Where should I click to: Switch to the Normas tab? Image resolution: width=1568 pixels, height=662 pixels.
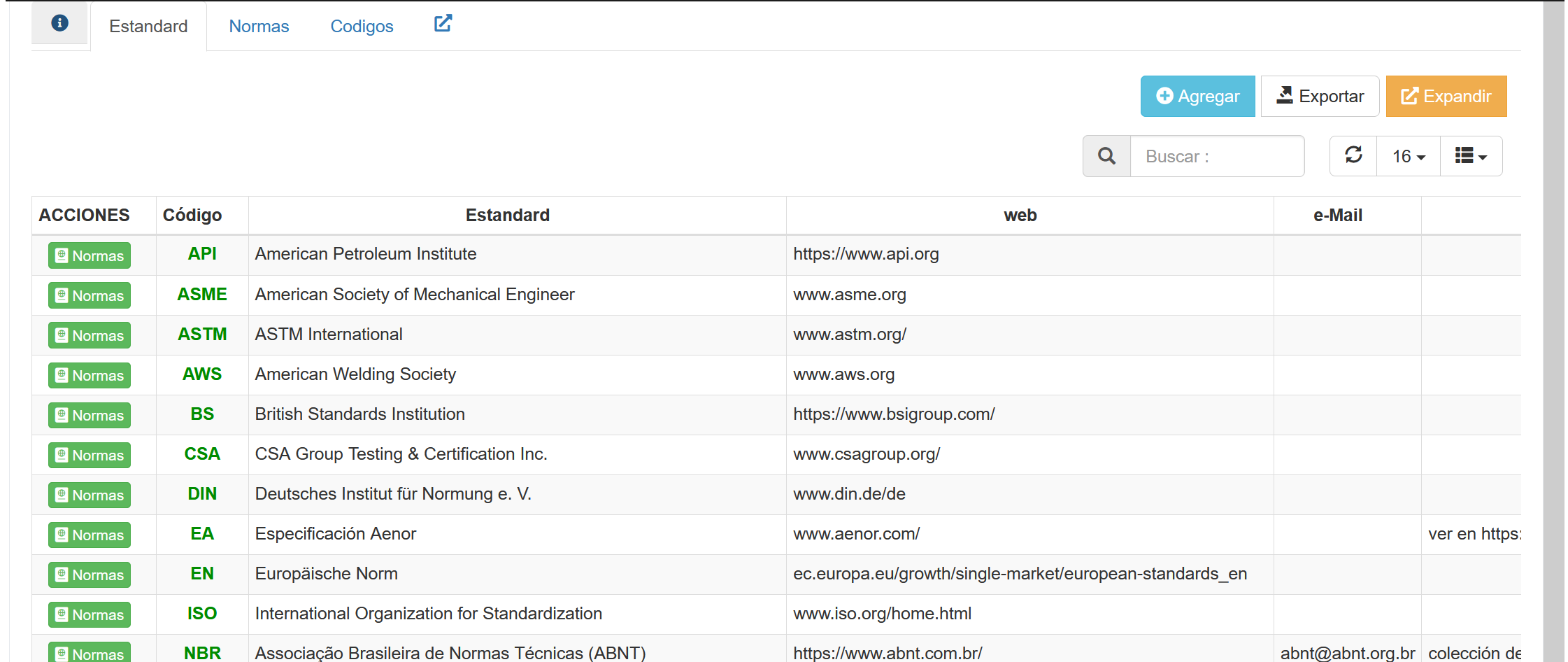(259, 27)
